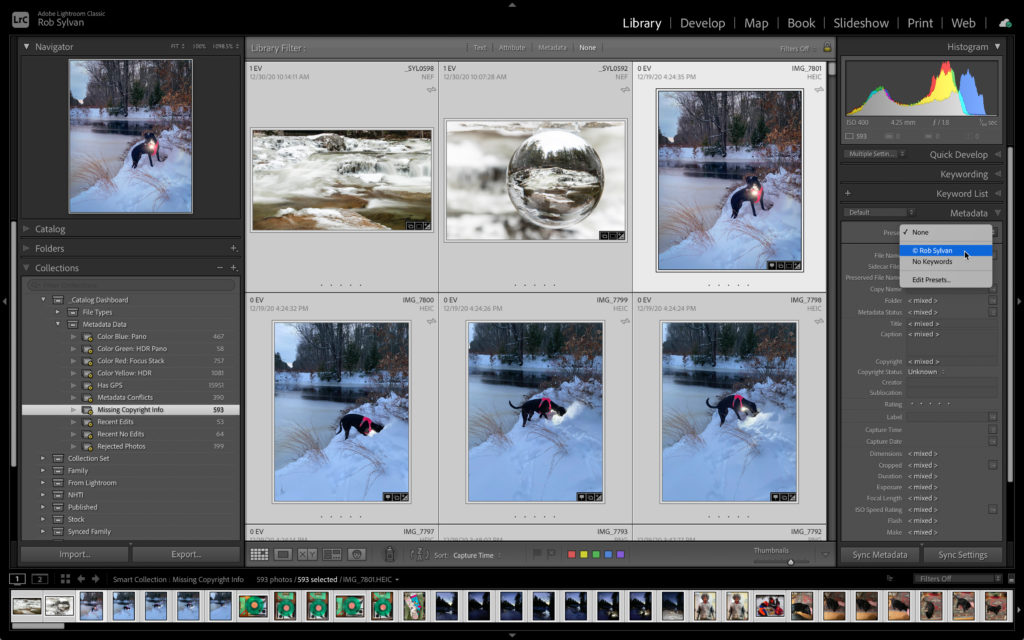The height and width of the screenshot is (640, 1024).
Task: Expand the Keywording panel
Action: pos(963,174)
